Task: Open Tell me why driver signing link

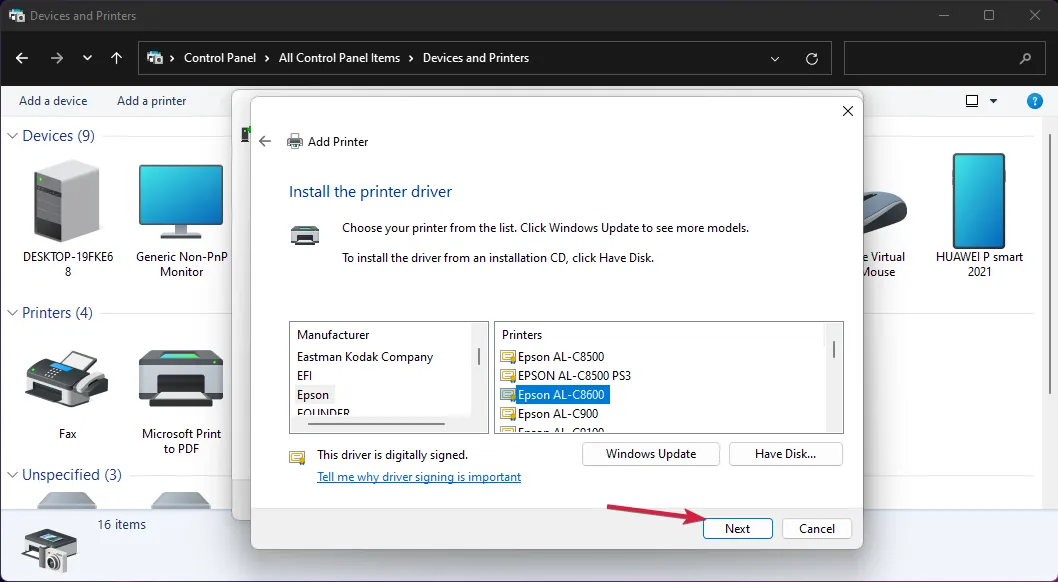Action: 419,477
